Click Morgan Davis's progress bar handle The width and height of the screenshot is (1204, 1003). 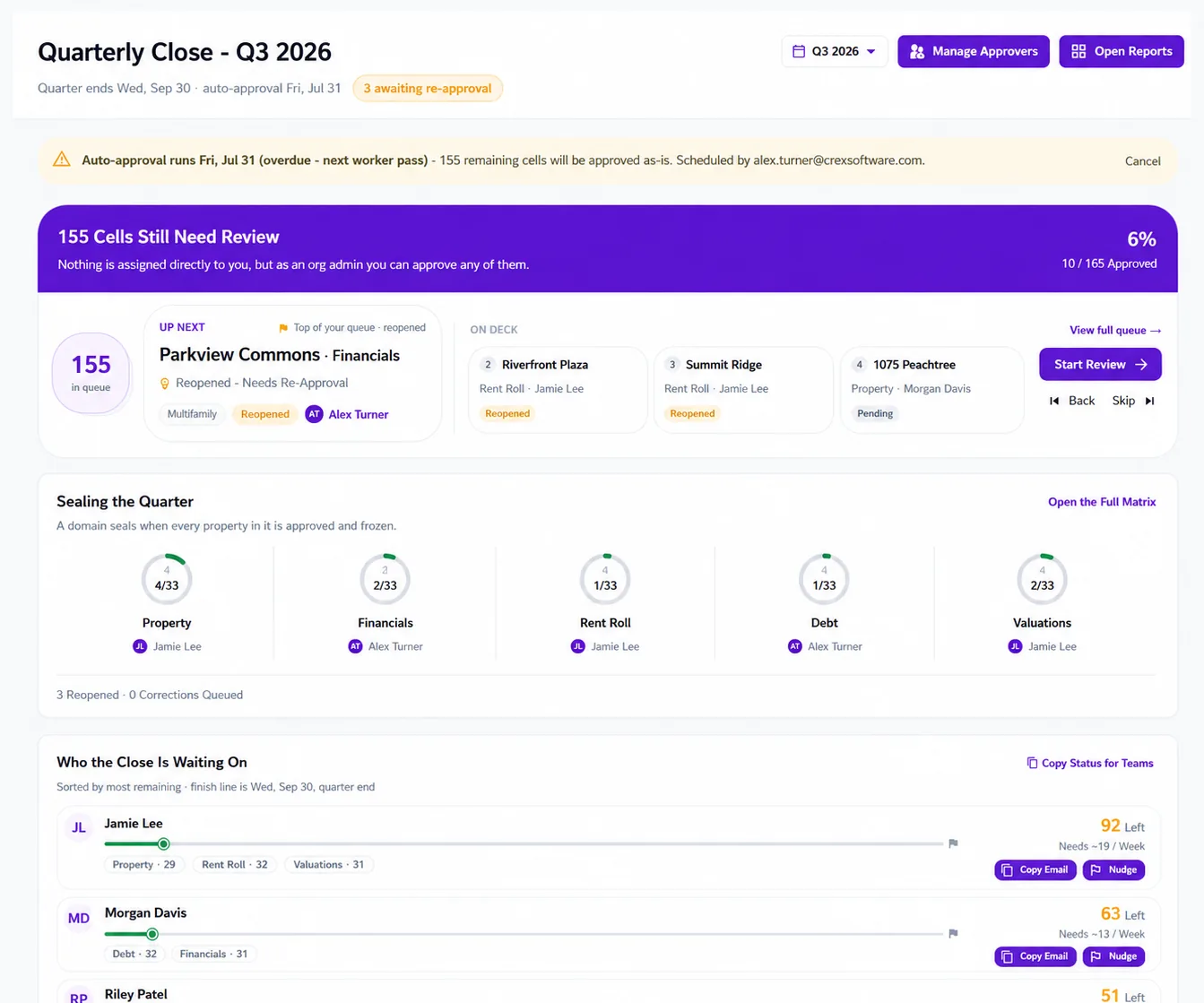[152, 934]
